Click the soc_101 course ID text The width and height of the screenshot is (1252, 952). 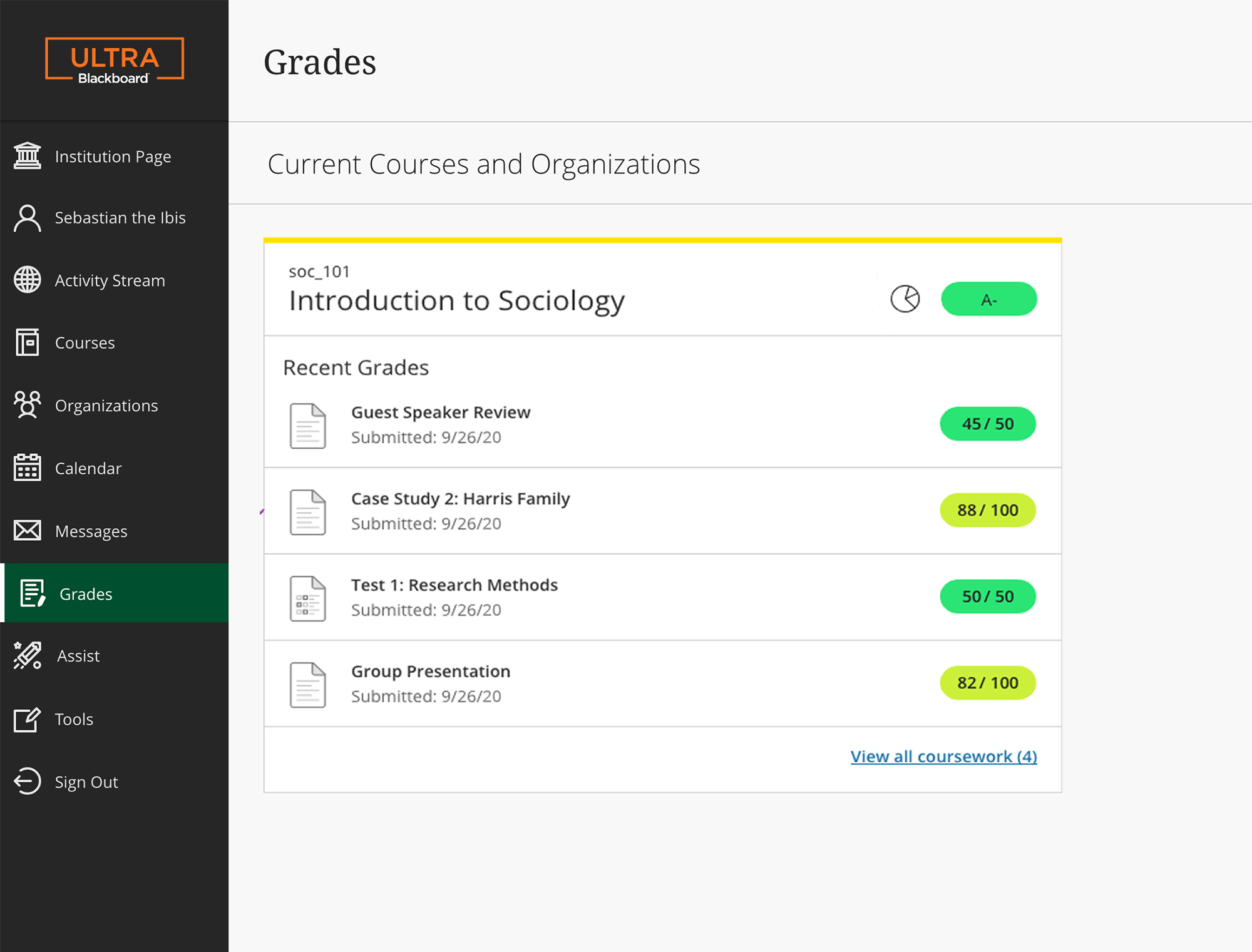(319, 272)
